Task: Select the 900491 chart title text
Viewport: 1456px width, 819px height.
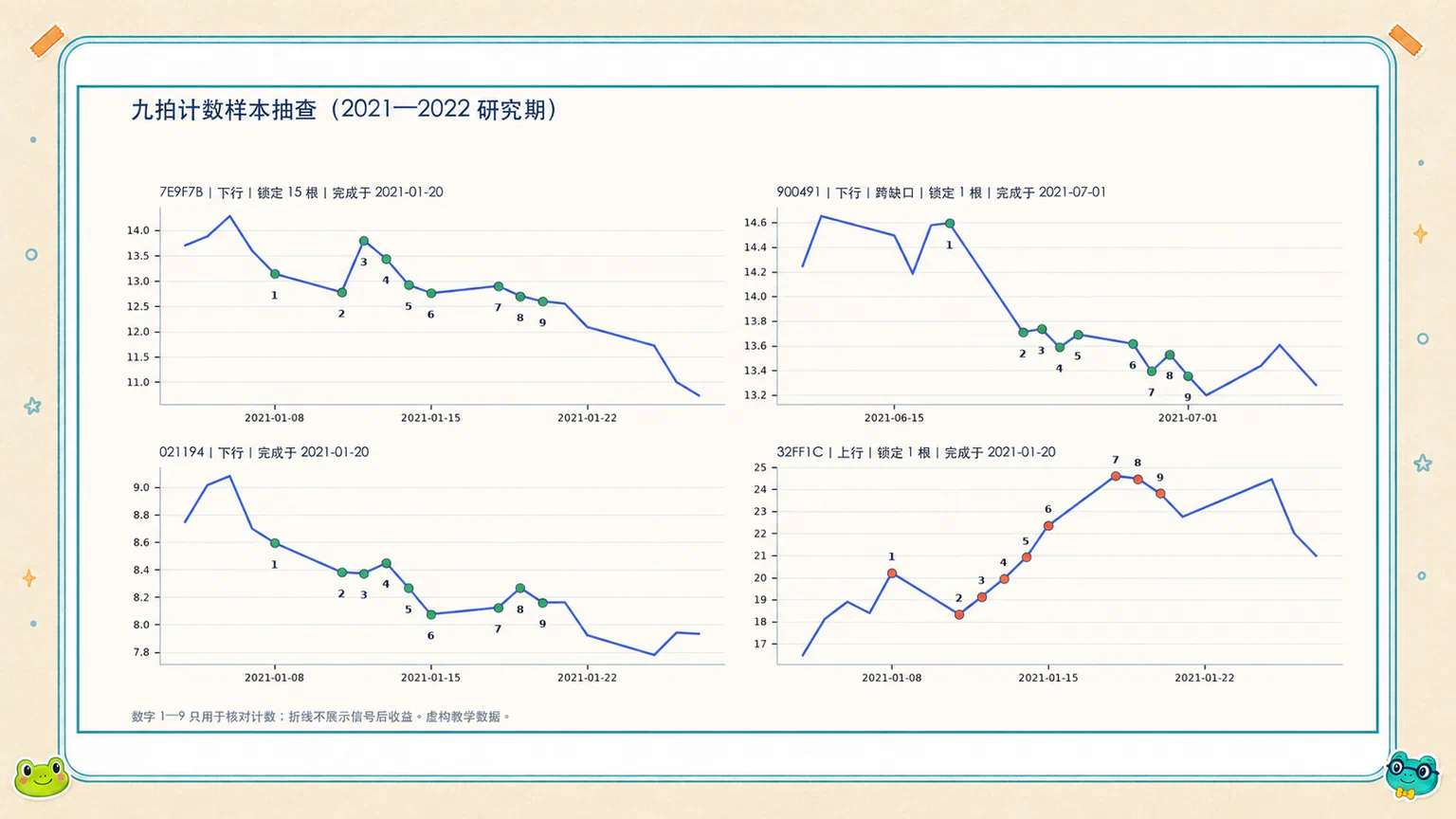Action: (x=941, y=192)
